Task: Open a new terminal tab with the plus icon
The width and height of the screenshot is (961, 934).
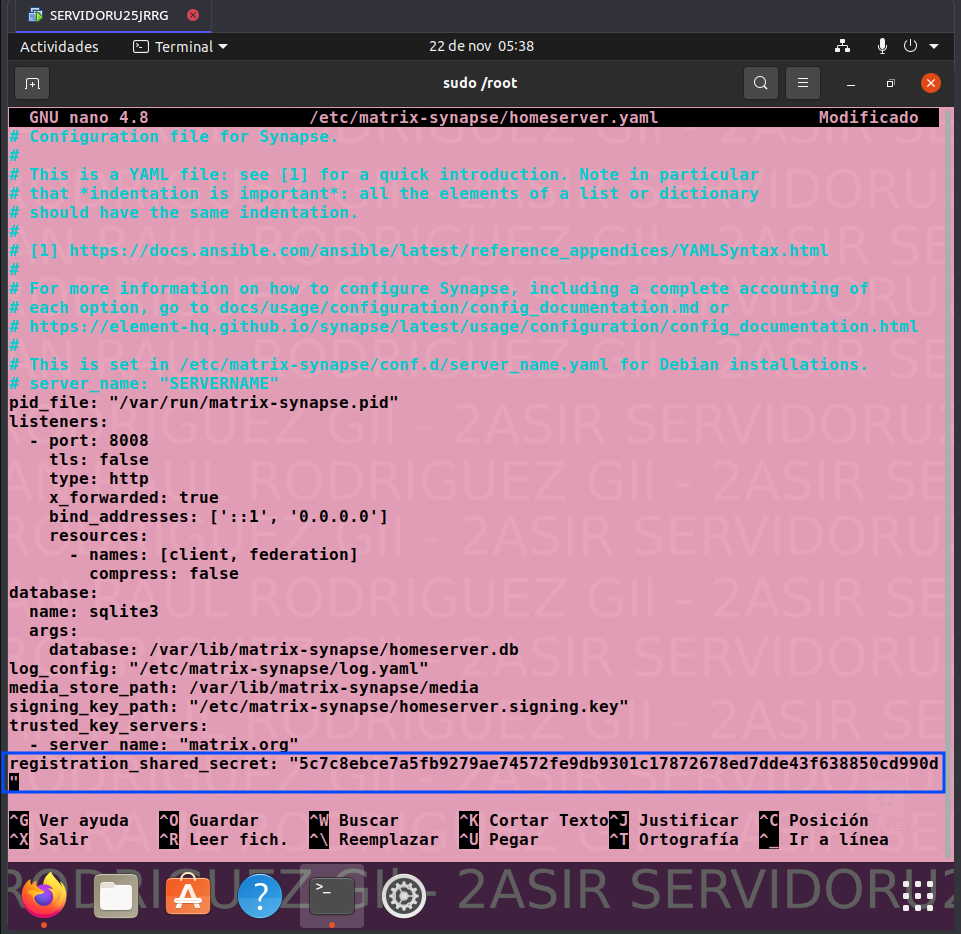Action: coord(32,83)
